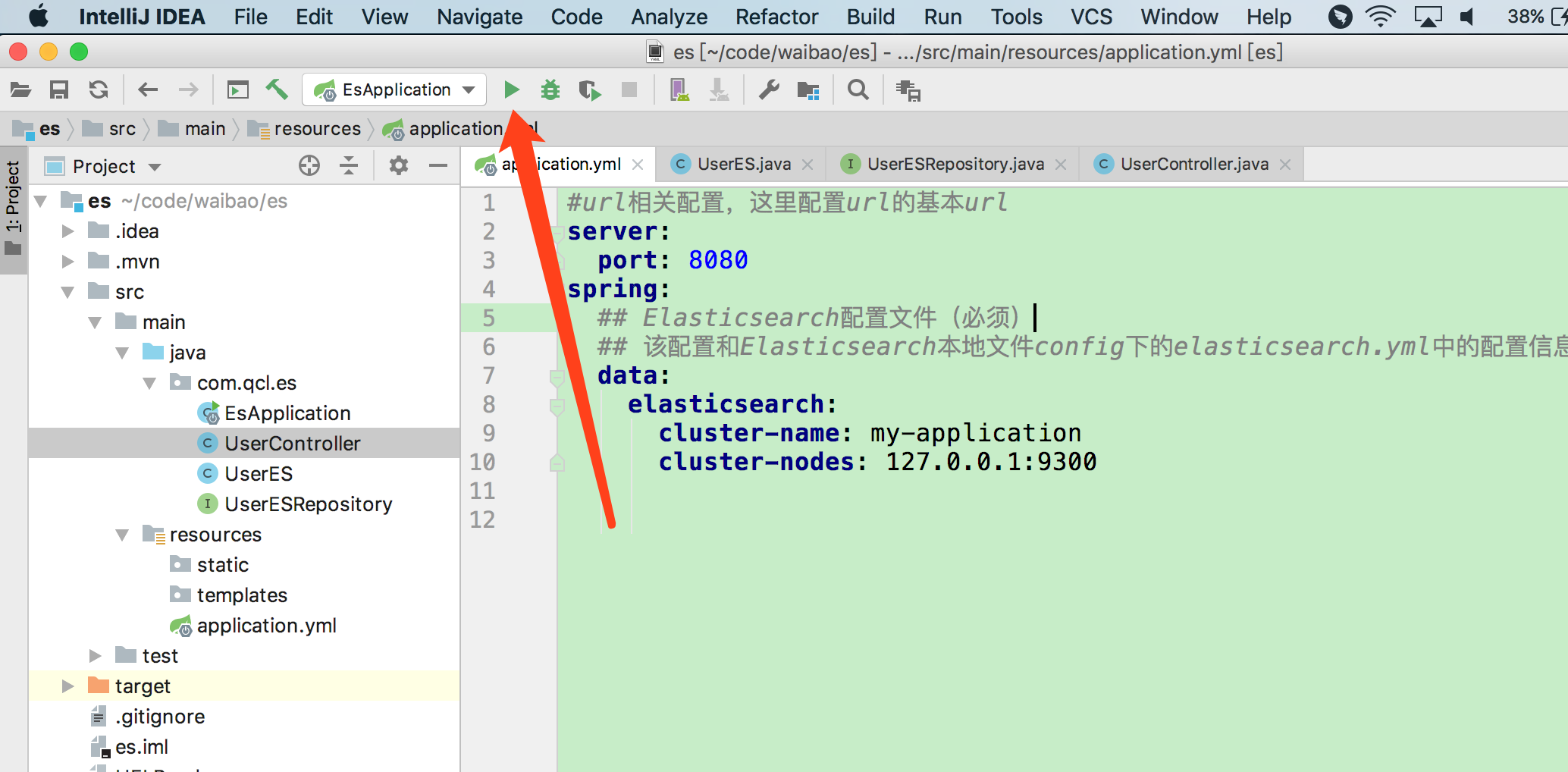The image size is (1568, 772).
Task: Collapse the main folder
Action: 96,322
